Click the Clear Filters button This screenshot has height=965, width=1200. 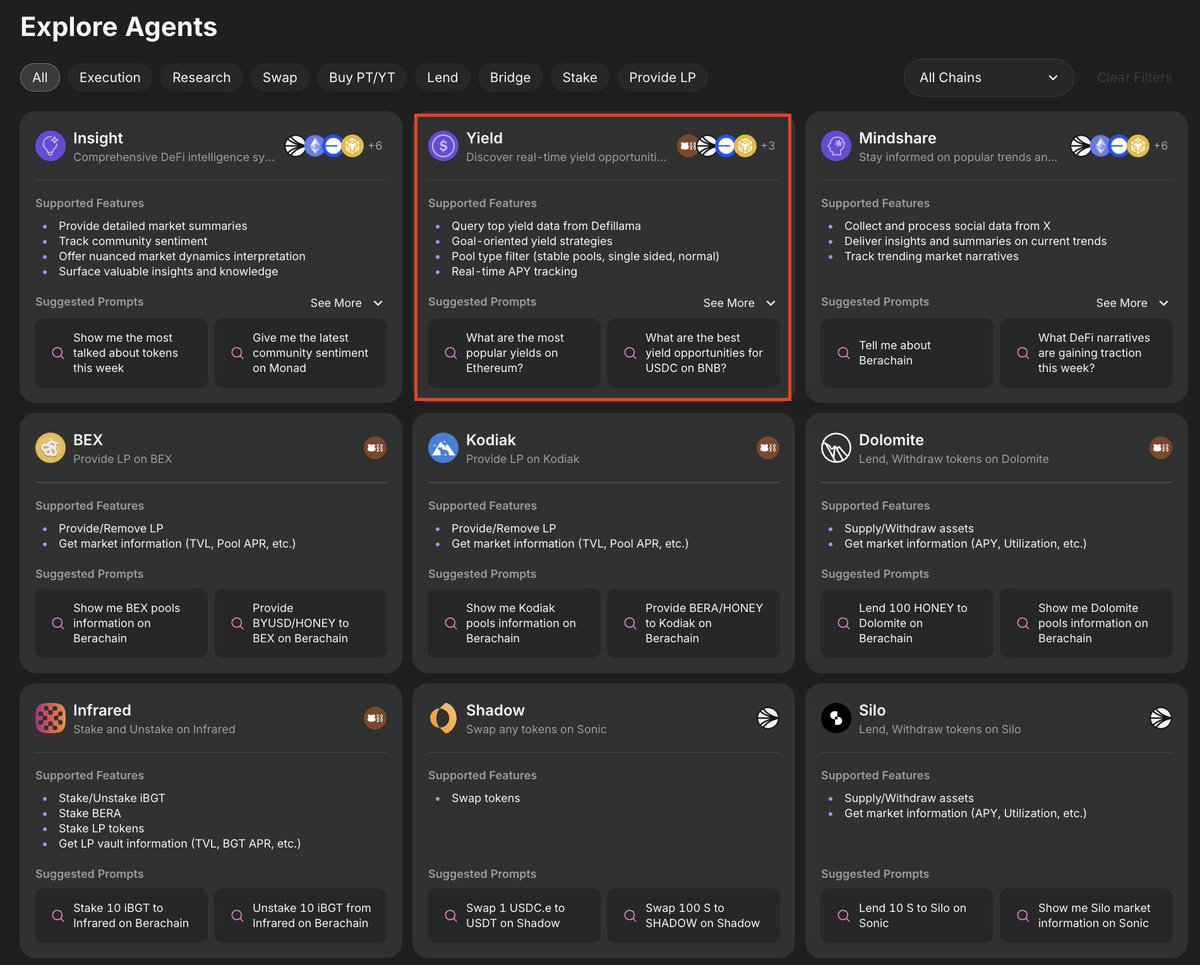click(x=1134, y=77)
